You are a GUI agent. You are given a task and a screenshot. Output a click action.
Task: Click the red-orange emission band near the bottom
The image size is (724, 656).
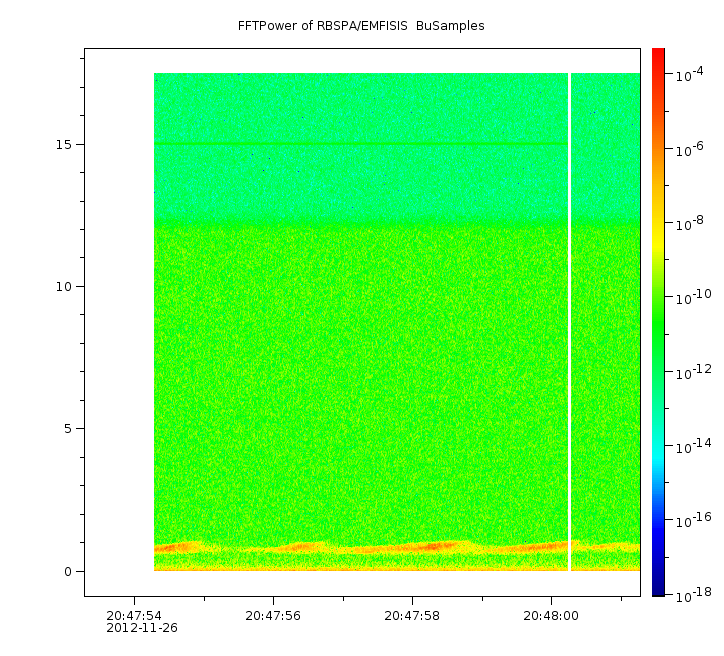click(x=430, y=546)
